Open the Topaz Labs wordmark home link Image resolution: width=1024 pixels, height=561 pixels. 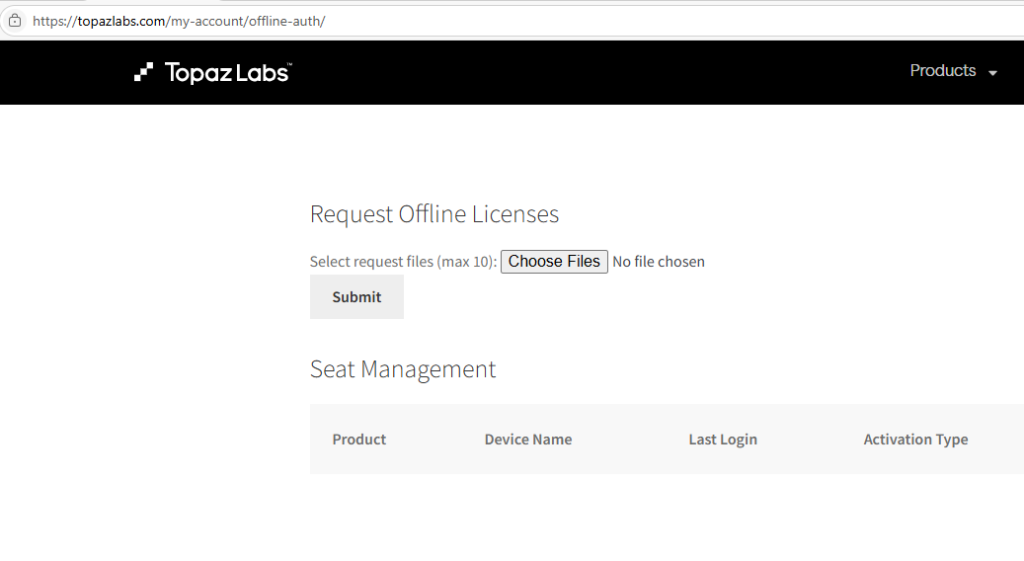point(226,72)
